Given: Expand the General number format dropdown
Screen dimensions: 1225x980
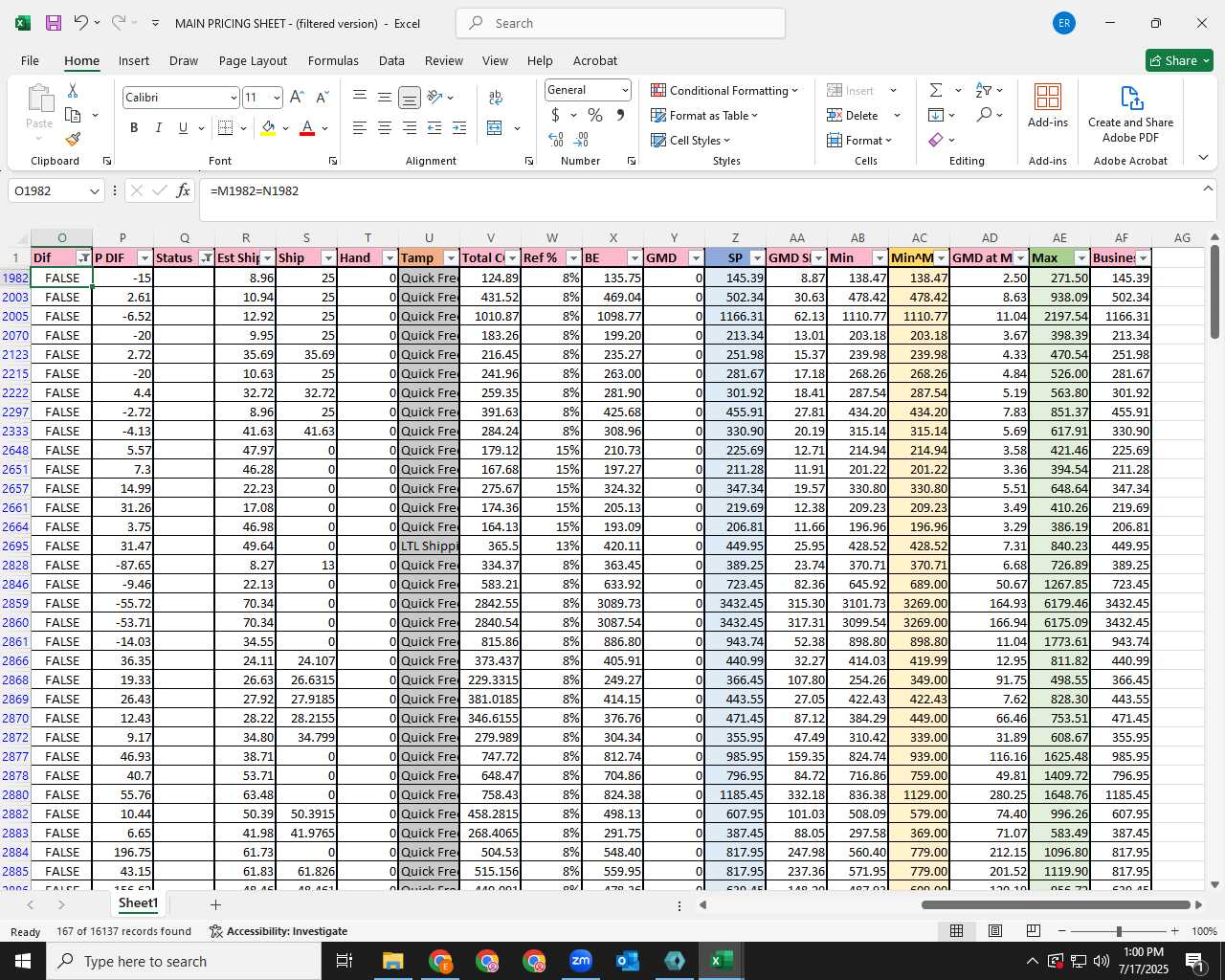Looking at the screenshot, I should tap(625, 91).
